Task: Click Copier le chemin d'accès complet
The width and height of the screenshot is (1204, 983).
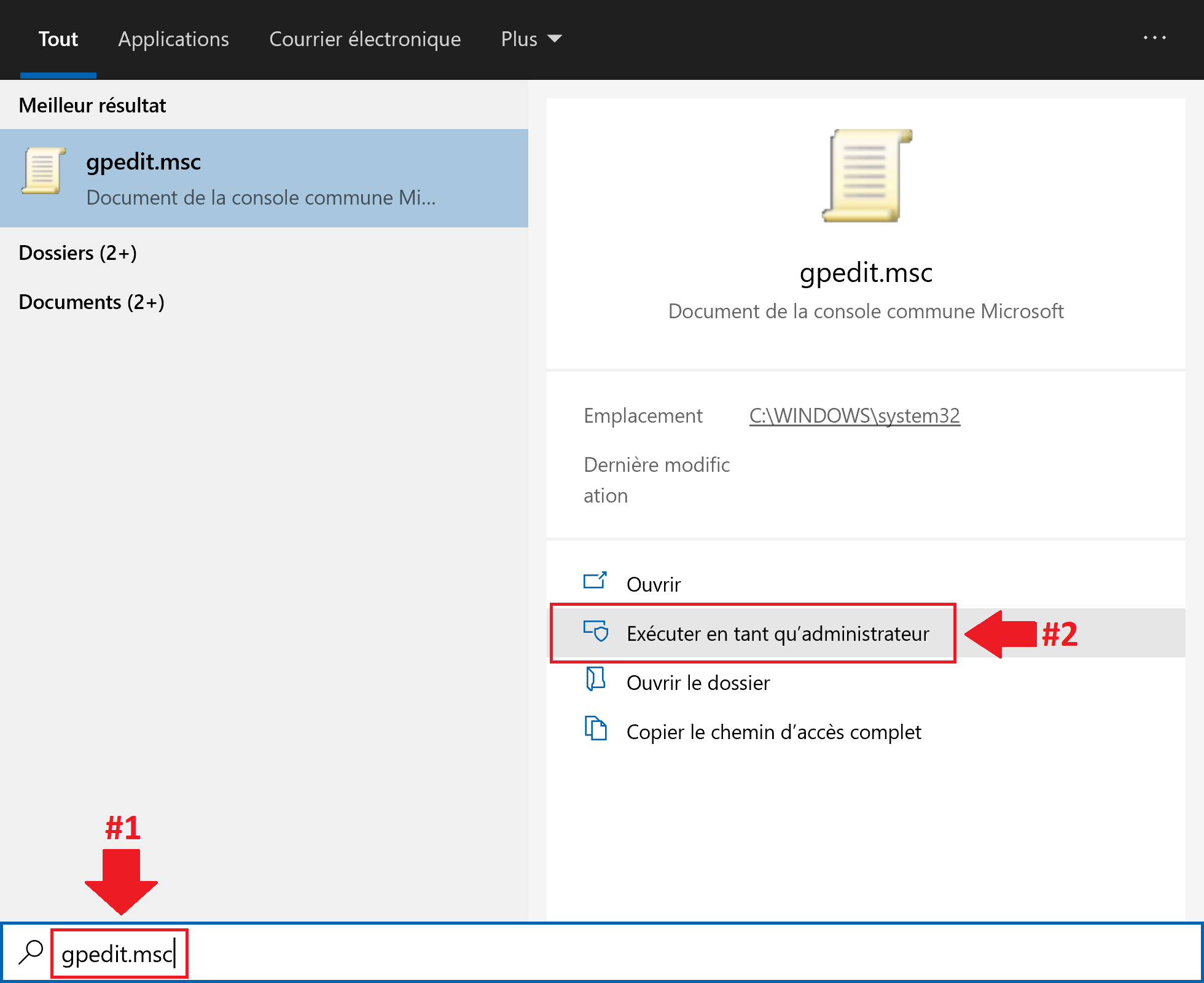Action: point(773,732)
